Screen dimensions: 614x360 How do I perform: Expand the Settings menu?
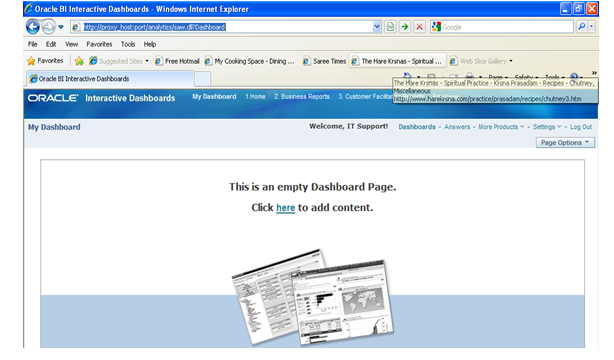[x=547, y=127]
